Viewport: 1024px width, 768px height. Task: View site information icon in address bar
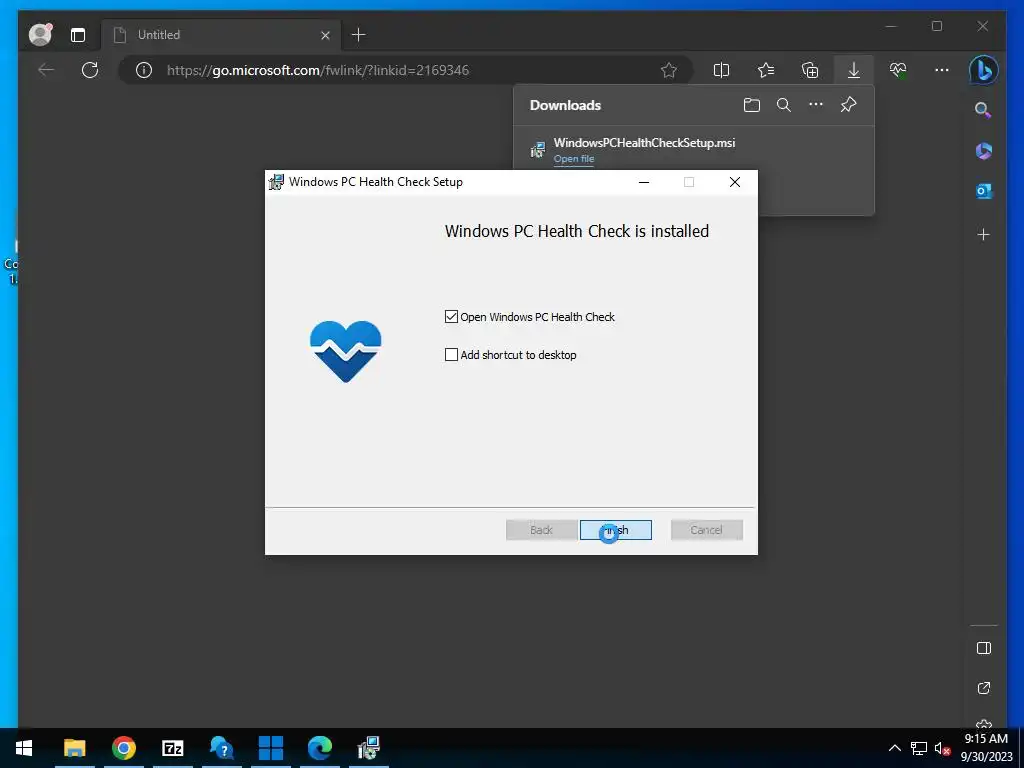[x=144, y=70]
